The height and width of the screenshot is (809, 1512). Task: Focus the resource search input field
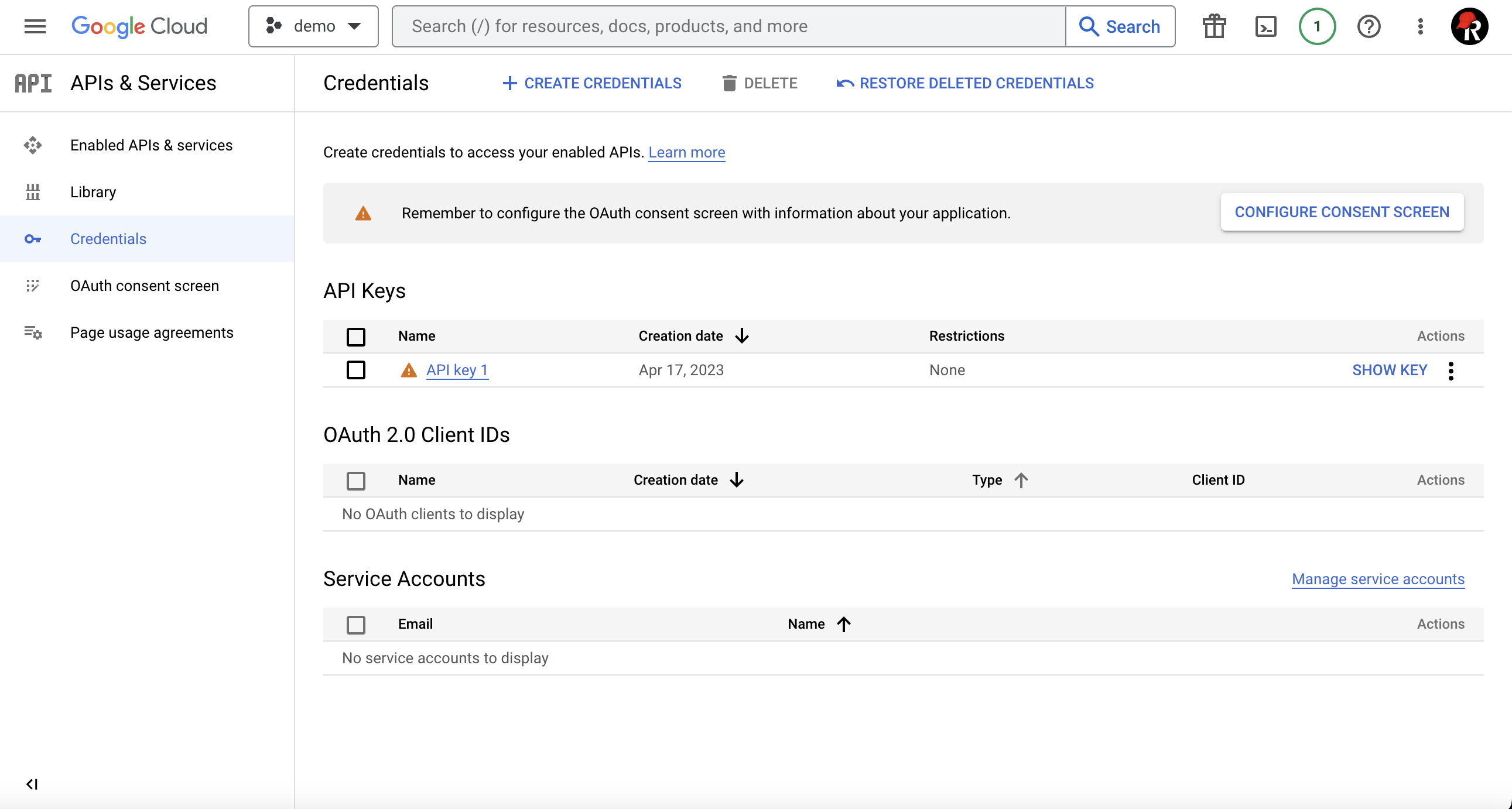pos(728,26)
